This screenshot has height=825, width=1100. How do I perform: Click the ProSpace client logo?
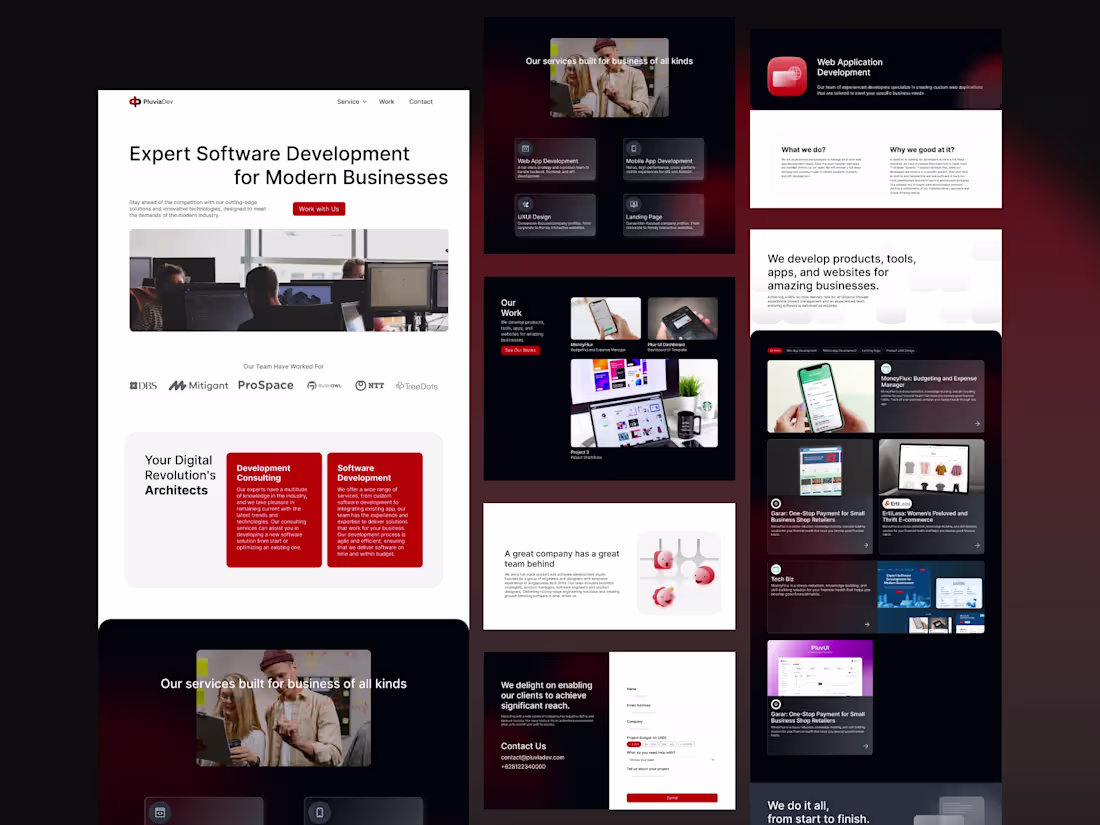point(266,385)
